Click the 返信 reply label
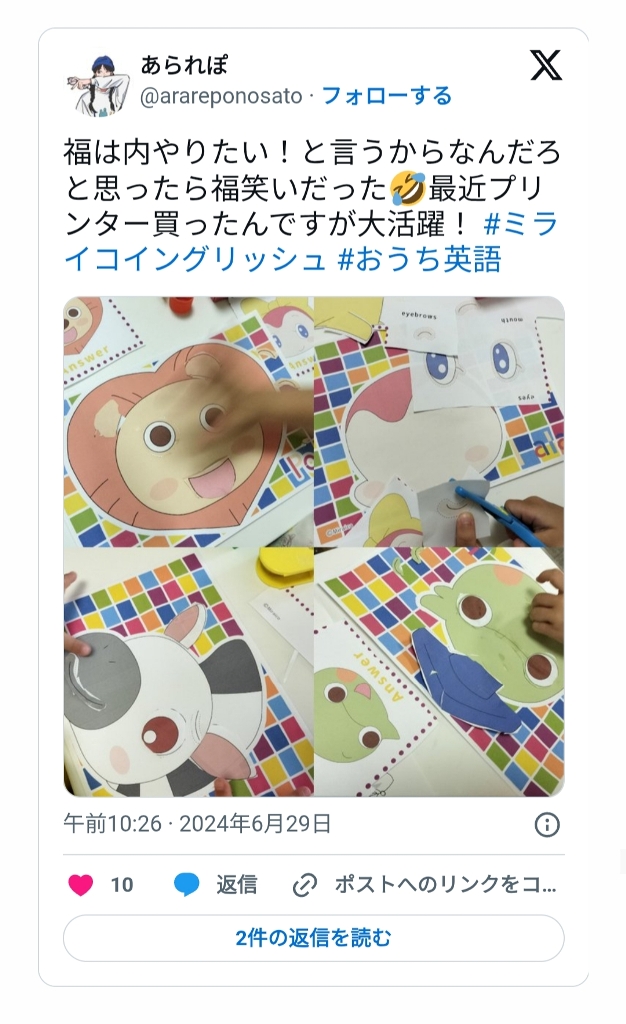 point(237,885)
